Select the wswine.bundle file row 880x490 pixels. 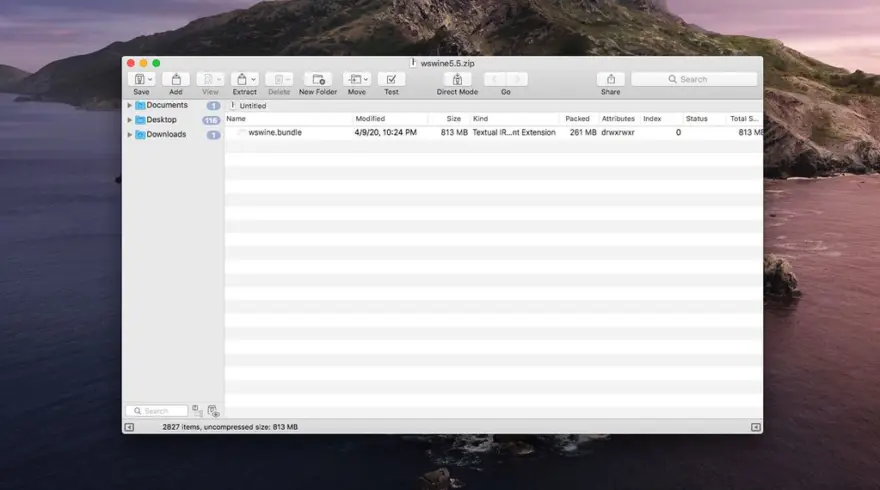(x=493, y=132)
